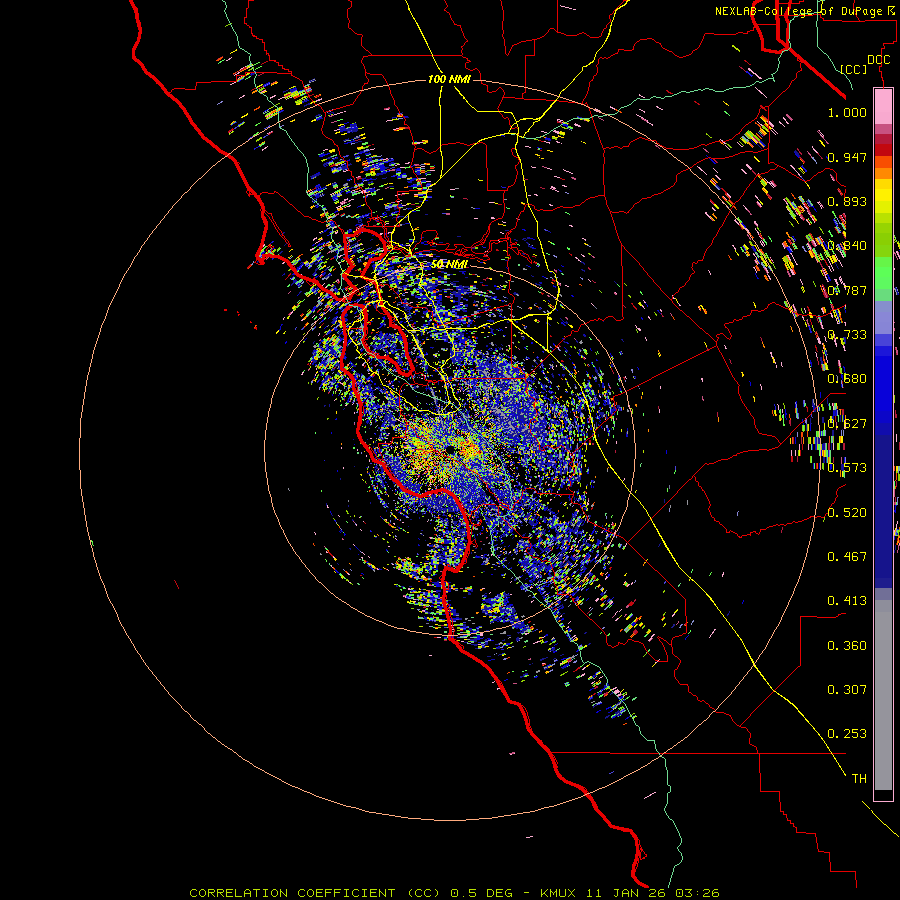Click the [CC] product label
The image size is (900, 900).
853,69
